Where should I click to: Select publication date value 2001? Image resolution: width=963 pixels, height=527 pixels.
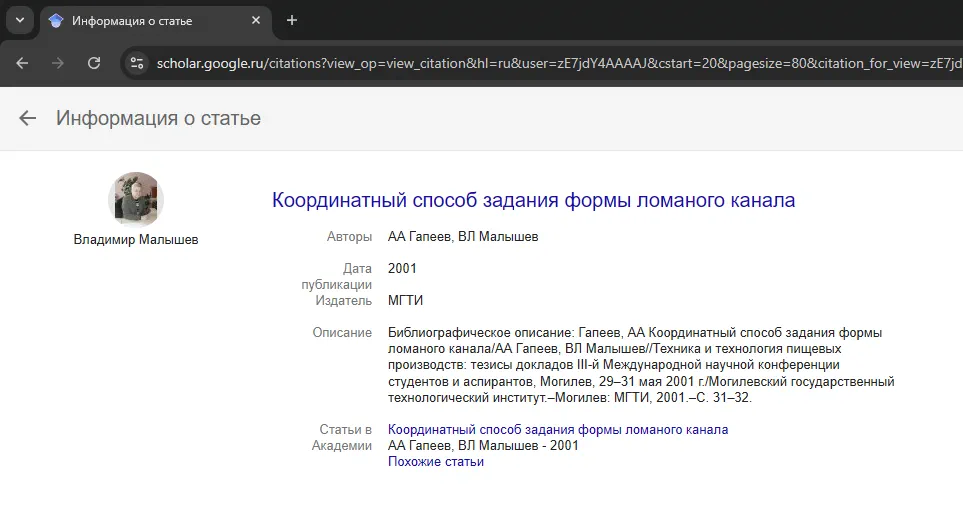click(402, 268)
